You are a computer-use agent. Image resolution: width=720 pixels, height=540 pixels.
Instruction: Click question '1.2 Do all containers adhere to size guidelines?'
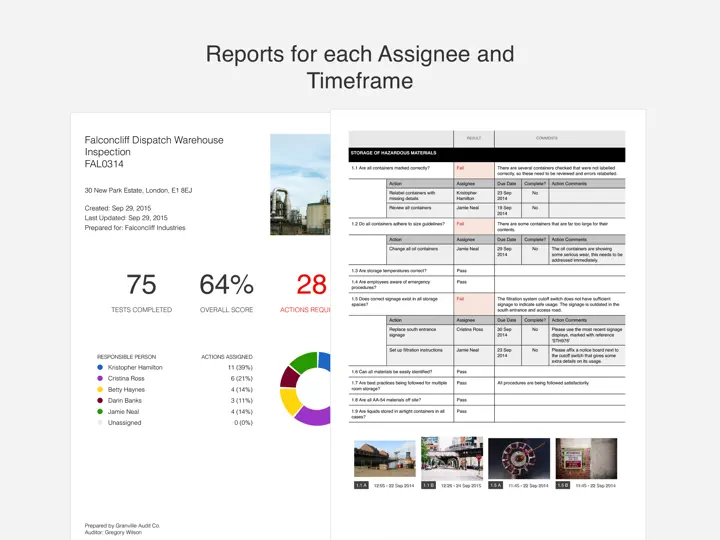coord(398,224)
